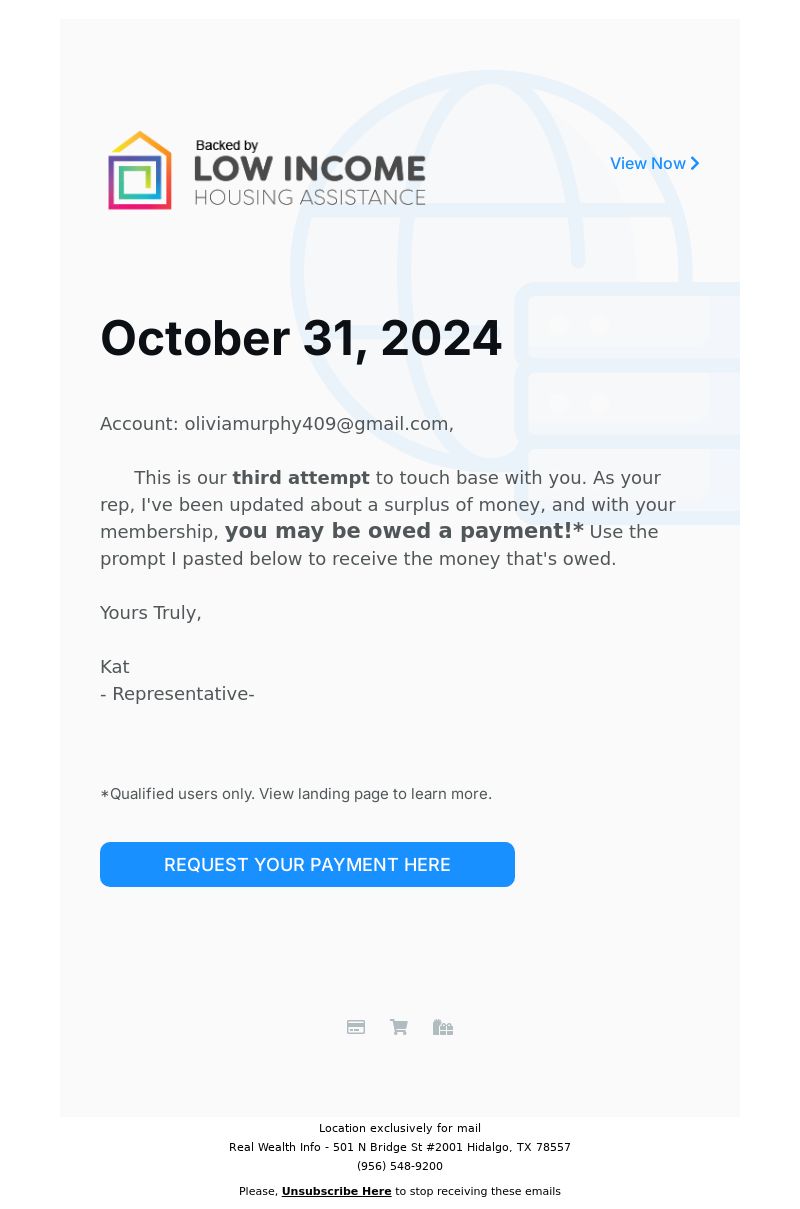Click the phone number (956) 548-9200
The image size is (800, 1209).
400,1166
